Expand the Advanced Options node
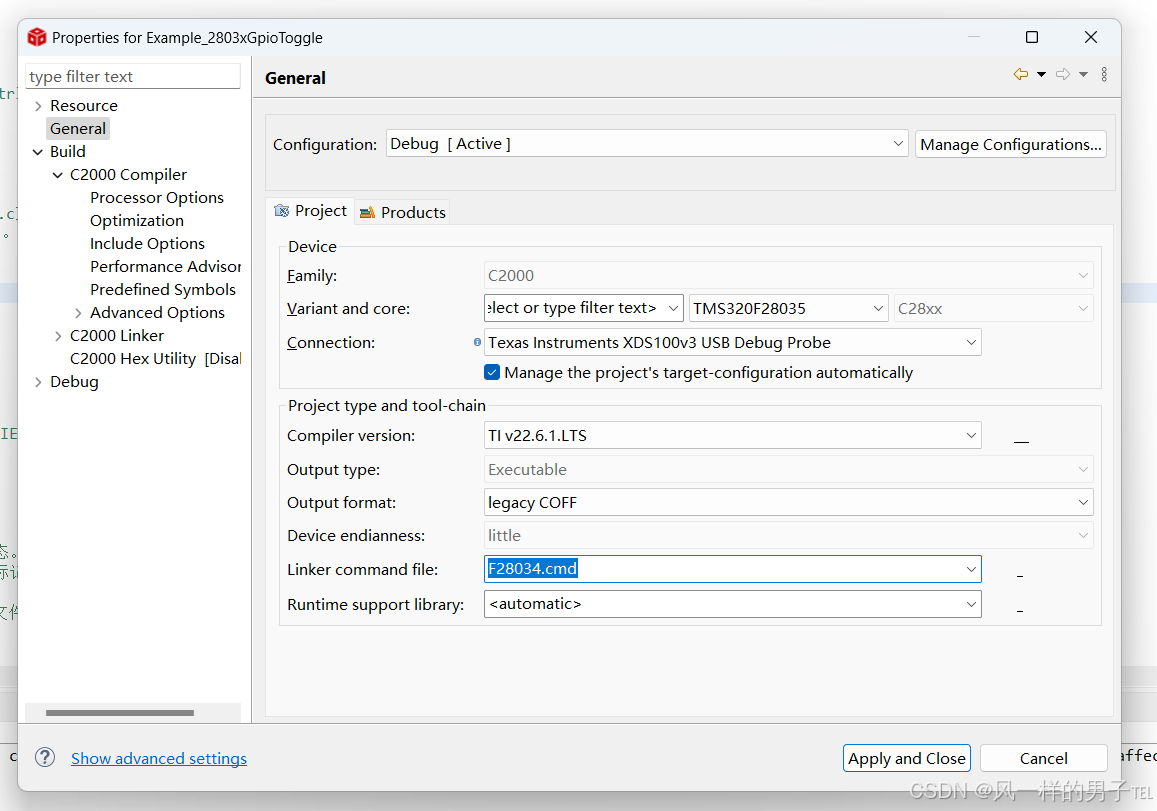The width and height of the screenshot is (1157, 811). [78, 313]
